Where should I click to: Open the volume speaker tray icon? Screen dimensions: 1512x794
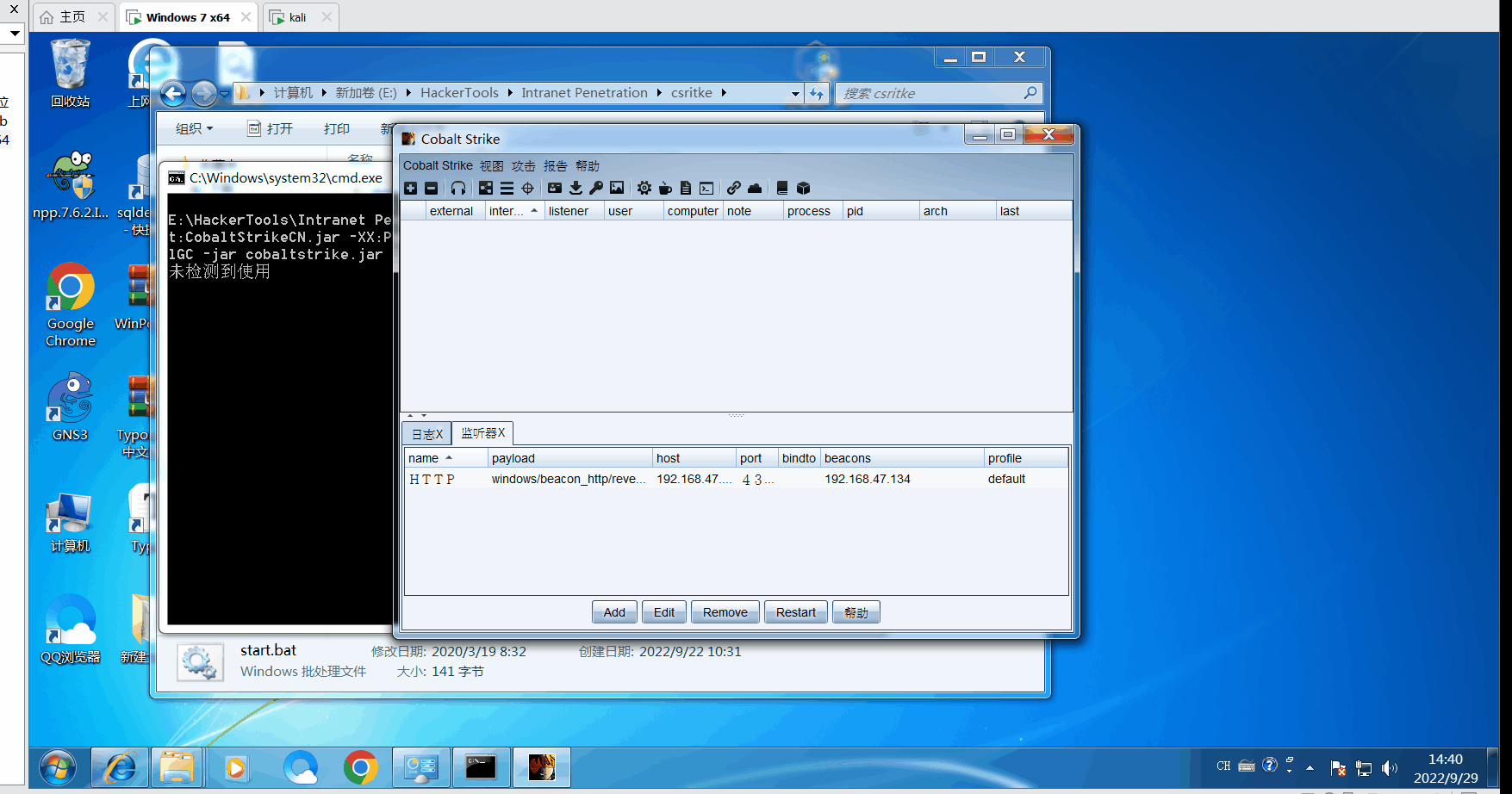point(1389,767)
